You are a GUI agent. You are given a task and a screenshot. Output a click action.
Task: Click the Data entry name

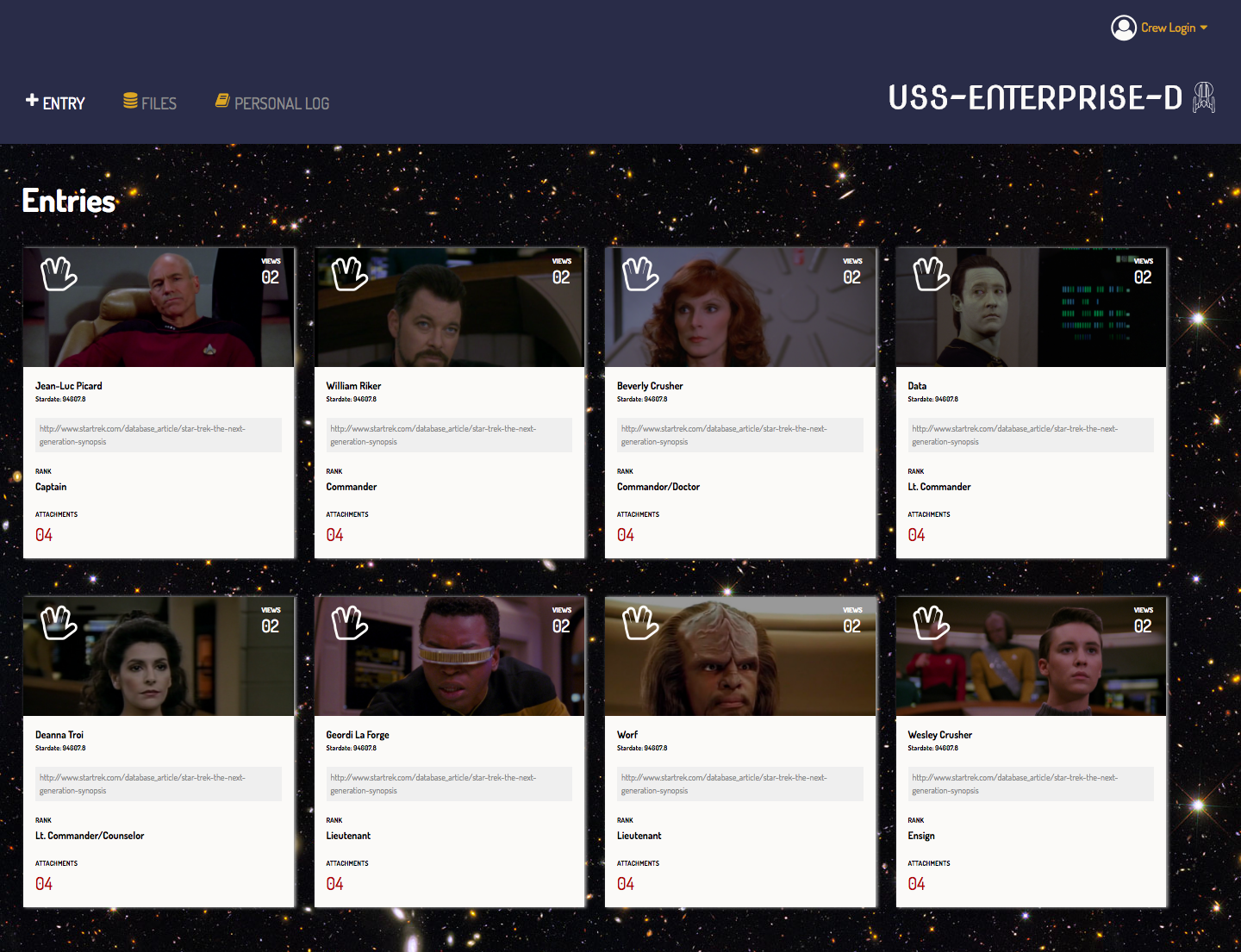[917, 386]
